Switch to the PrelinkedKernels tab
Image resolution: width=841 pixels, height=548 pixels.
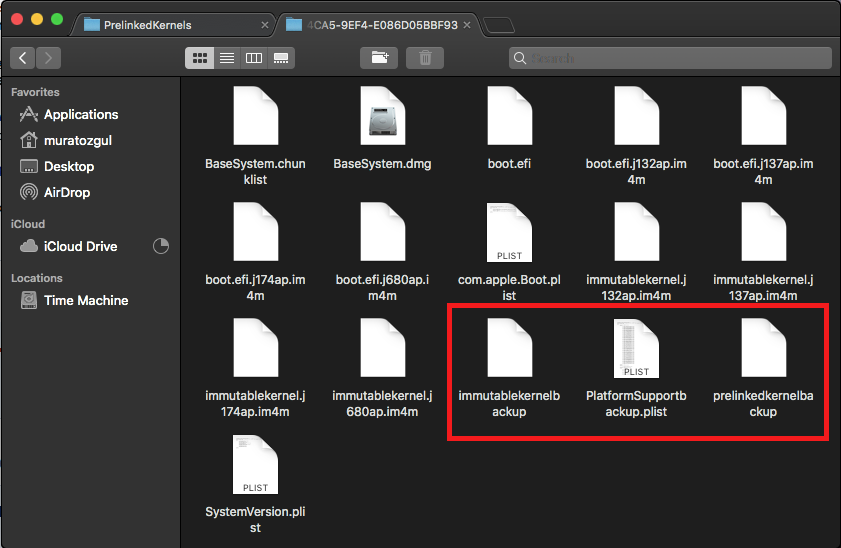(173, 25)
